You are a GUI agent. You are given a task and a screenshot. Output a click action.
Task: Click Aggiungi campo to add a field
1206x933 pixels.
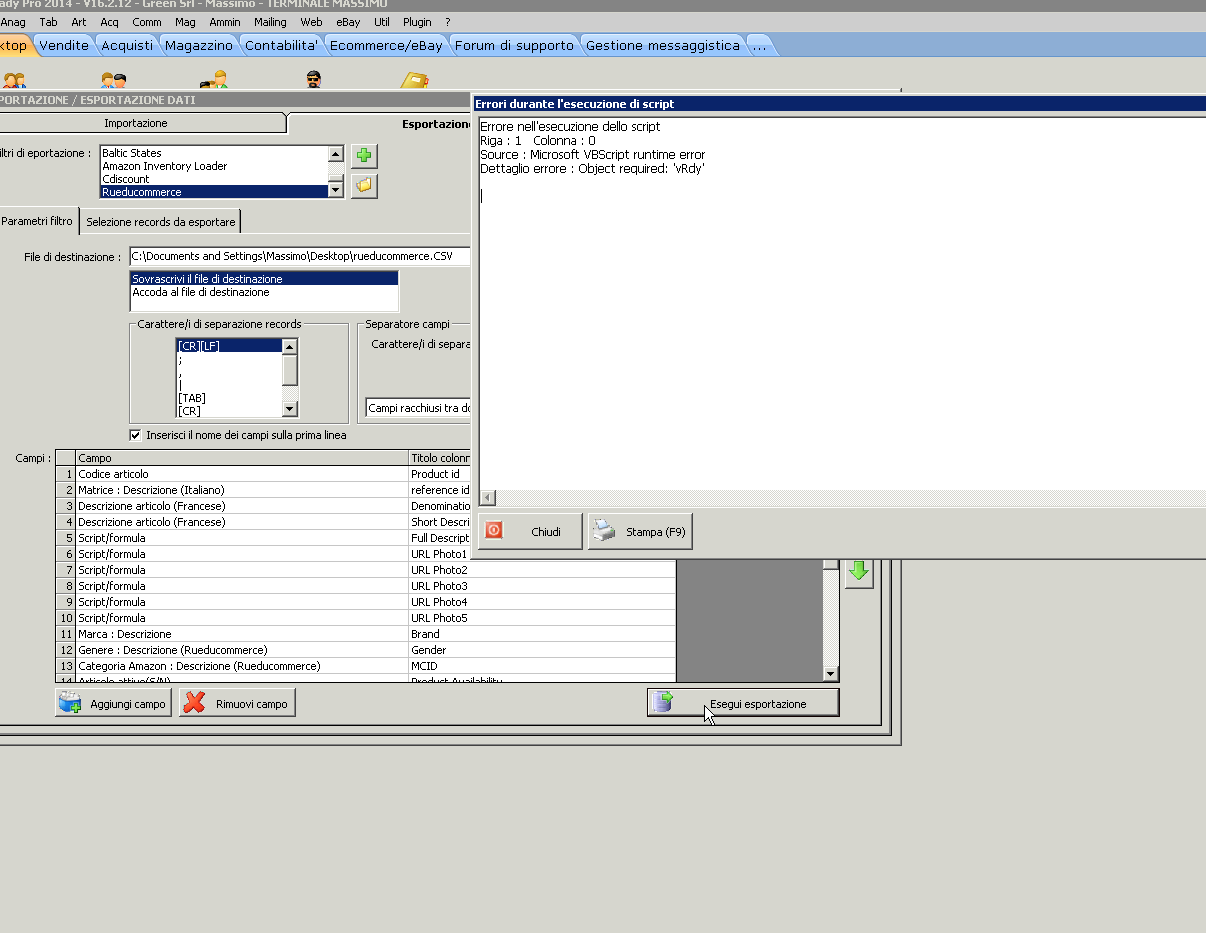[114, 704]
